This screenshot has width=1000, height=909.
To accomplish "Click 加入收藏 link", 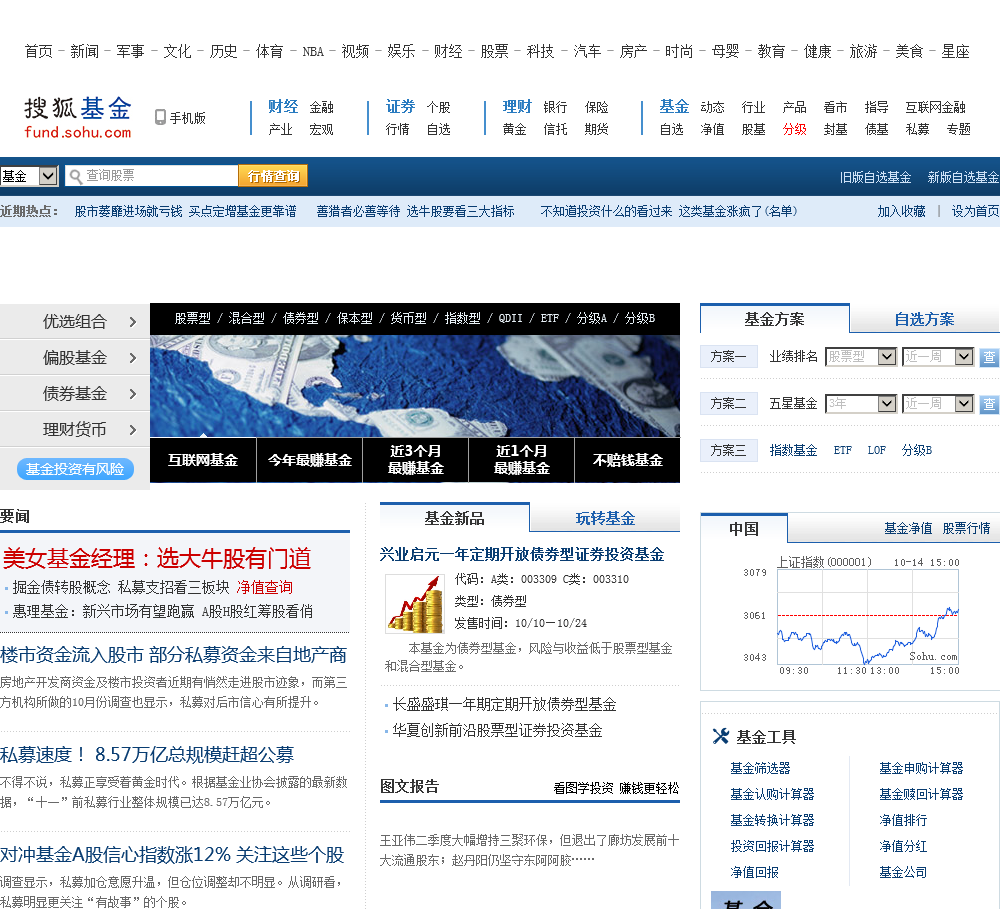I will pos(901,211).
